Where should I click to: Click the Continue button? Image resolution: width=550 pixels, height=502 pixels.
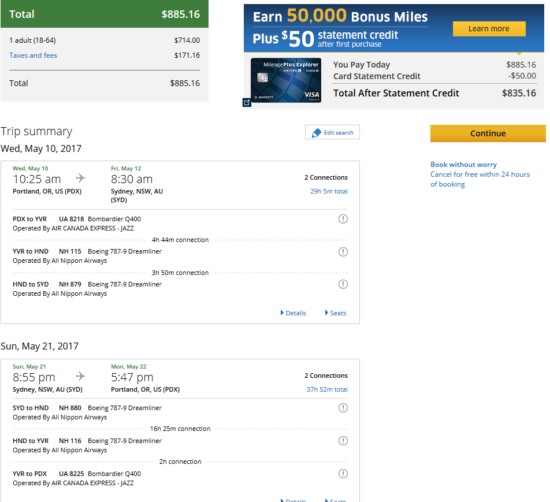[x=488, y=133]
